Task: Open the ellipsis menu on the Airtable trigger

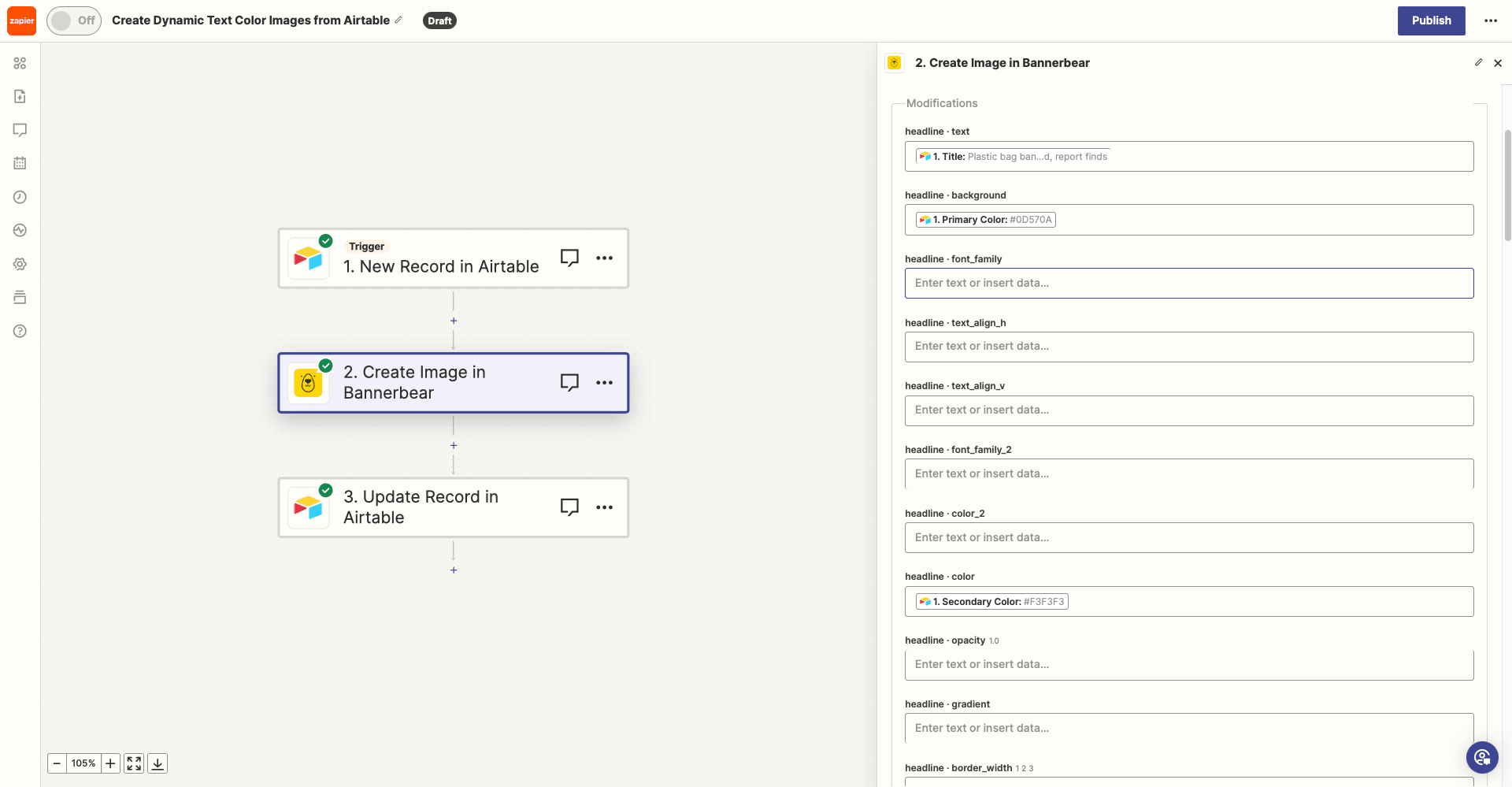Action: click(x=605, y=258)
